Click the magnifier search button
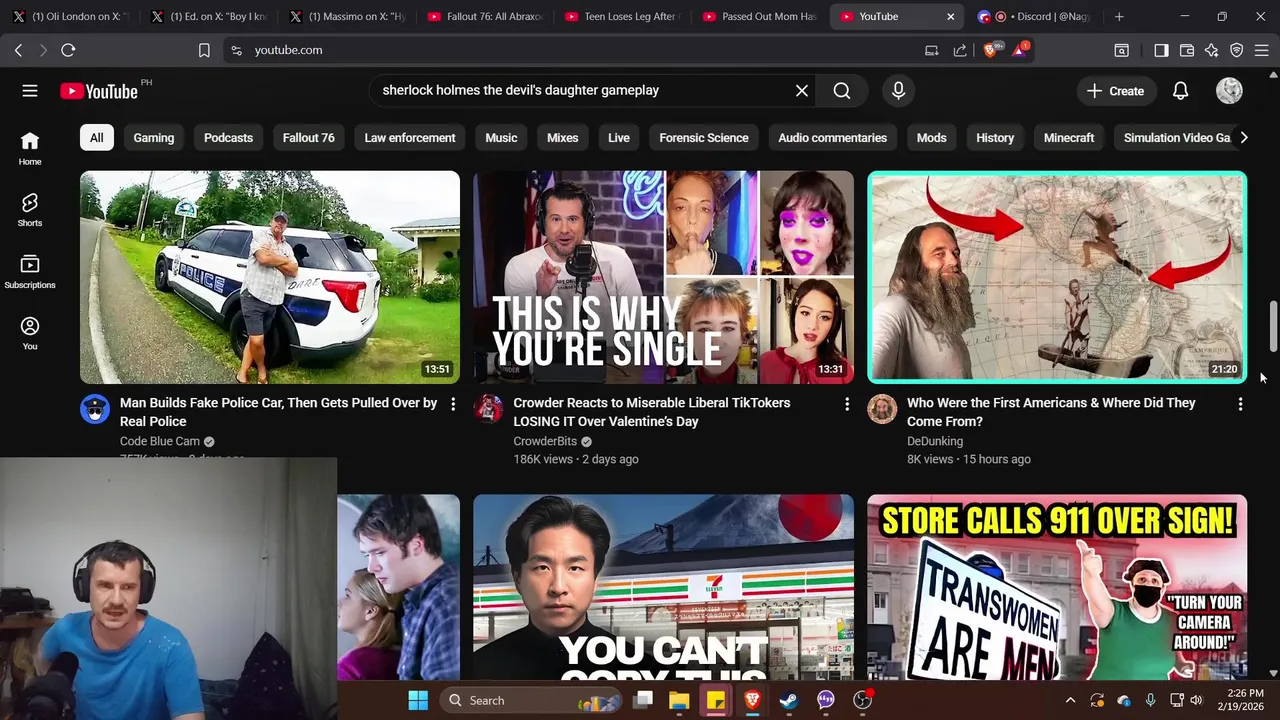1280x720 pixels. (842, 91)
